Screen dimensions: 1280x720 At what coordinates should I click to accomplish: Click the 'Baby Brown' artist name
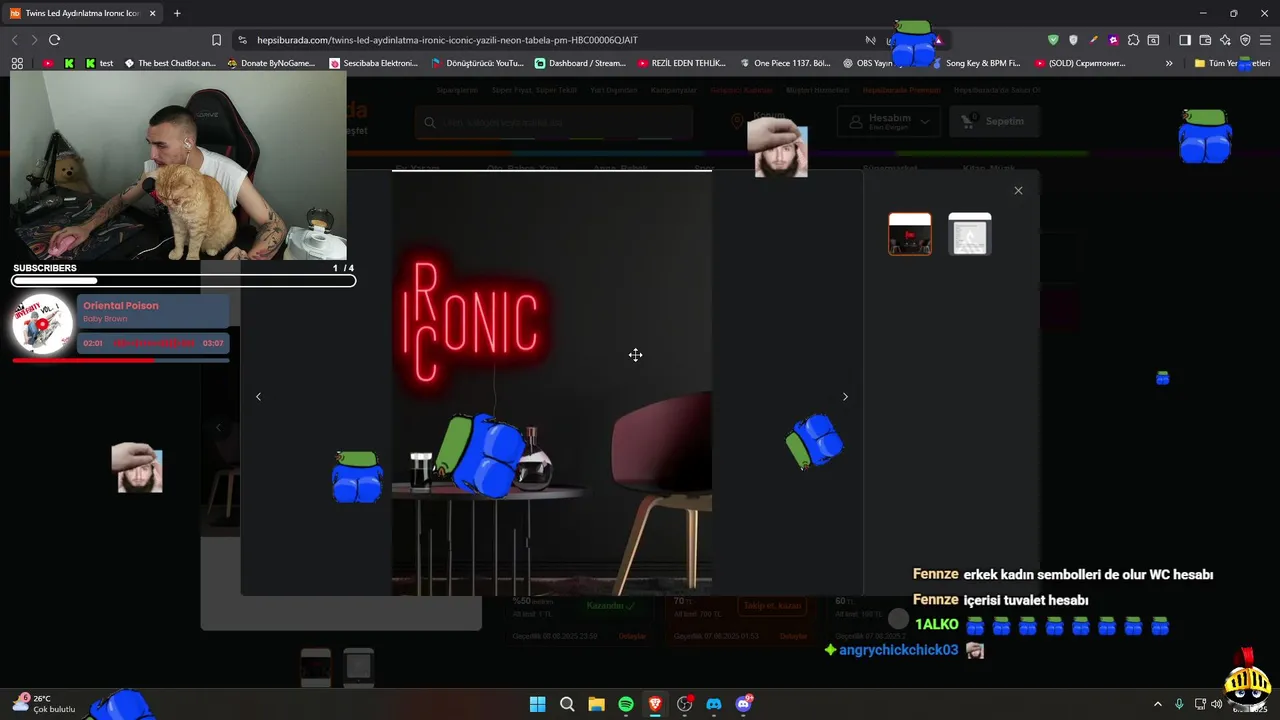[x=105, y=319]
